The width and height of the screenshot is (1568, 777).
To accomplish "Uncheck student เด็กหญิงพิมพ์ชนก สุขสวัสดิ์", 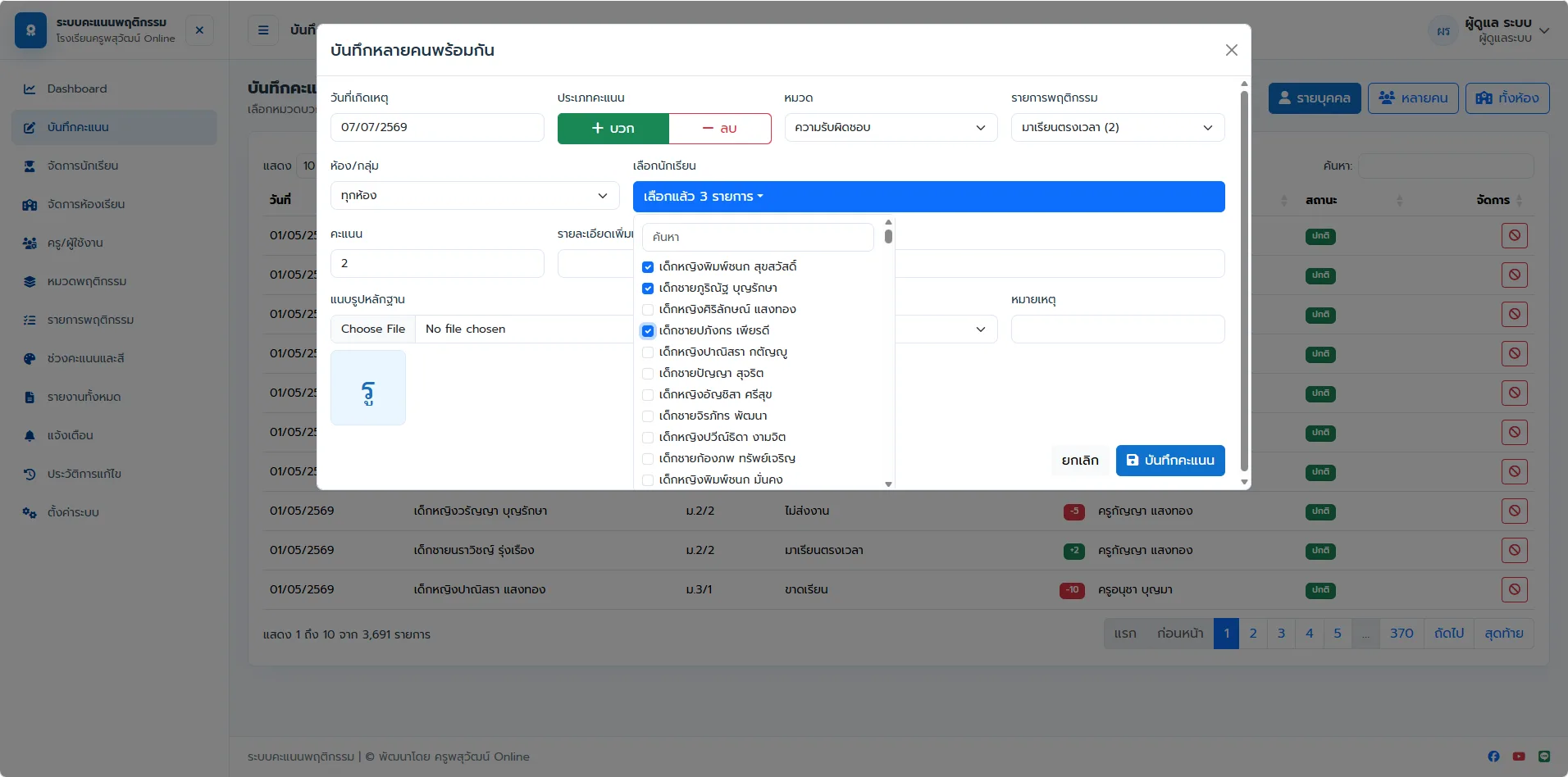I will 648,267.
